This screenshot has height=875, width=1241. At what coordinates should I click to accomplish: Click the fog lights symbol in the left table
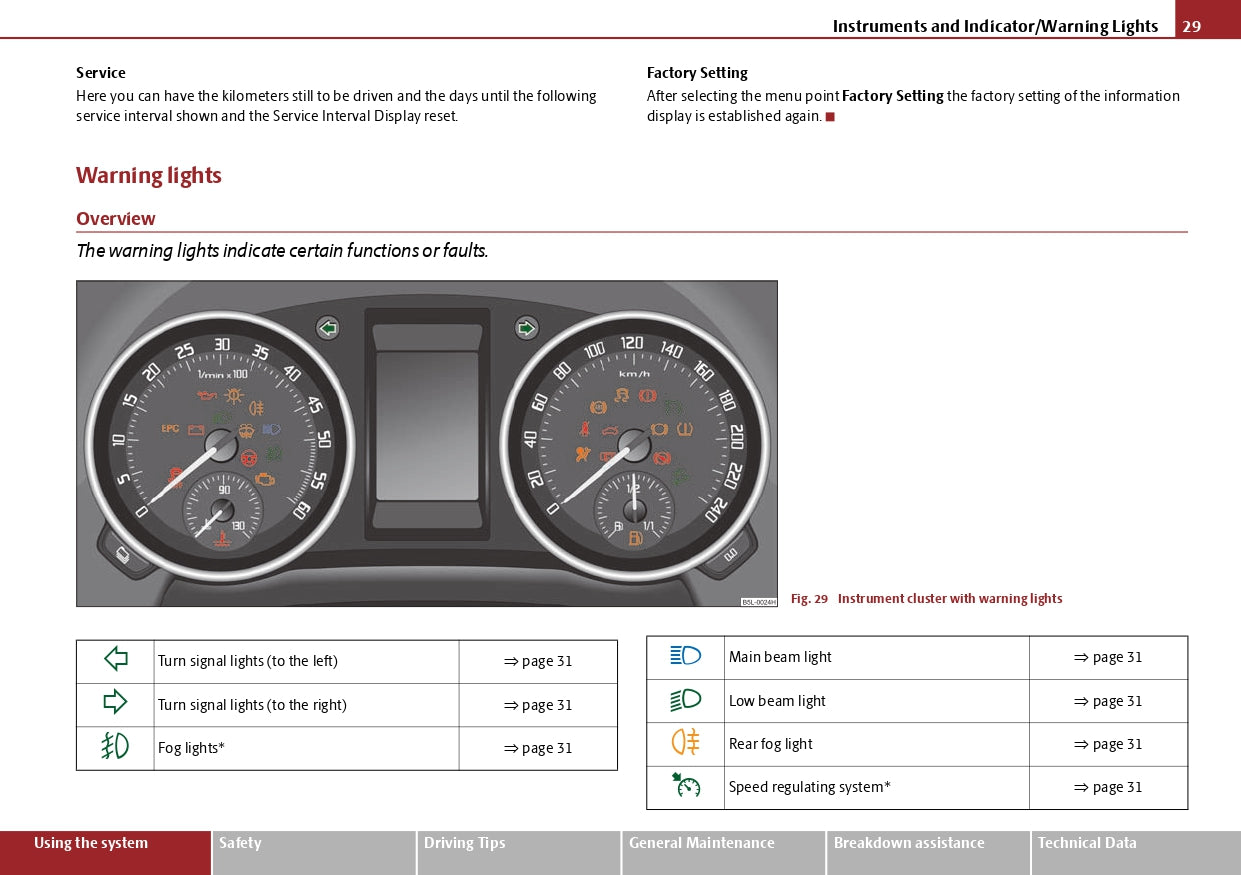115,747
